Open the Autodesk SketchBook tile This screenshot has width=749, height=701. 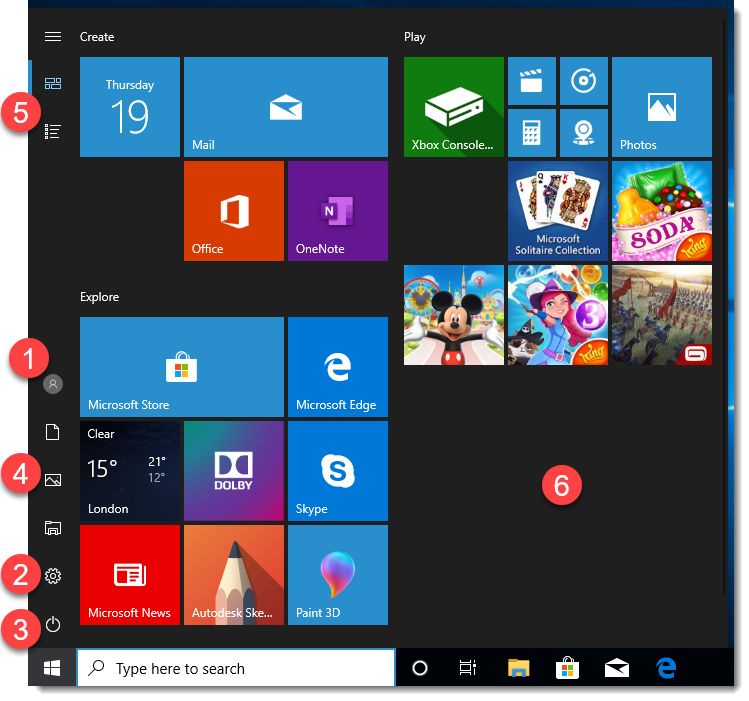click(234, 575)
